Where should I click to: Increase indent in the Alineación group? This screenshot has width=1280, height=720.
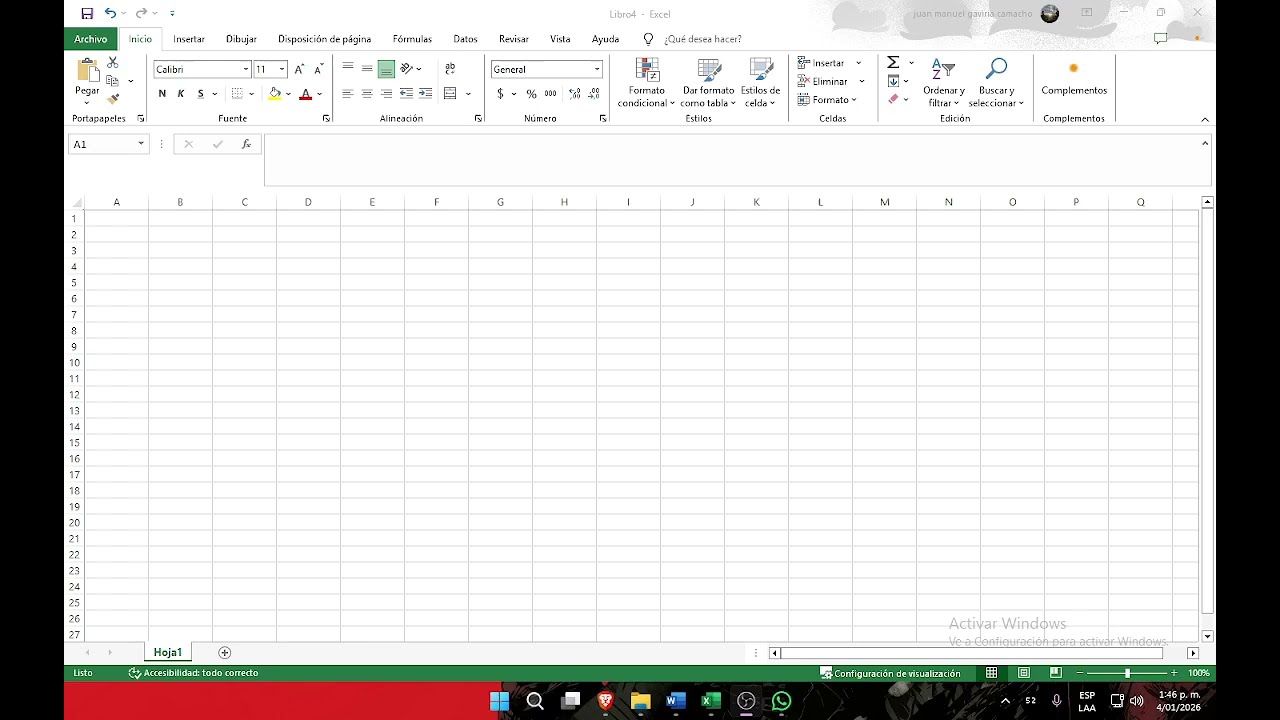pyautogui.click(x=425, y=94)
